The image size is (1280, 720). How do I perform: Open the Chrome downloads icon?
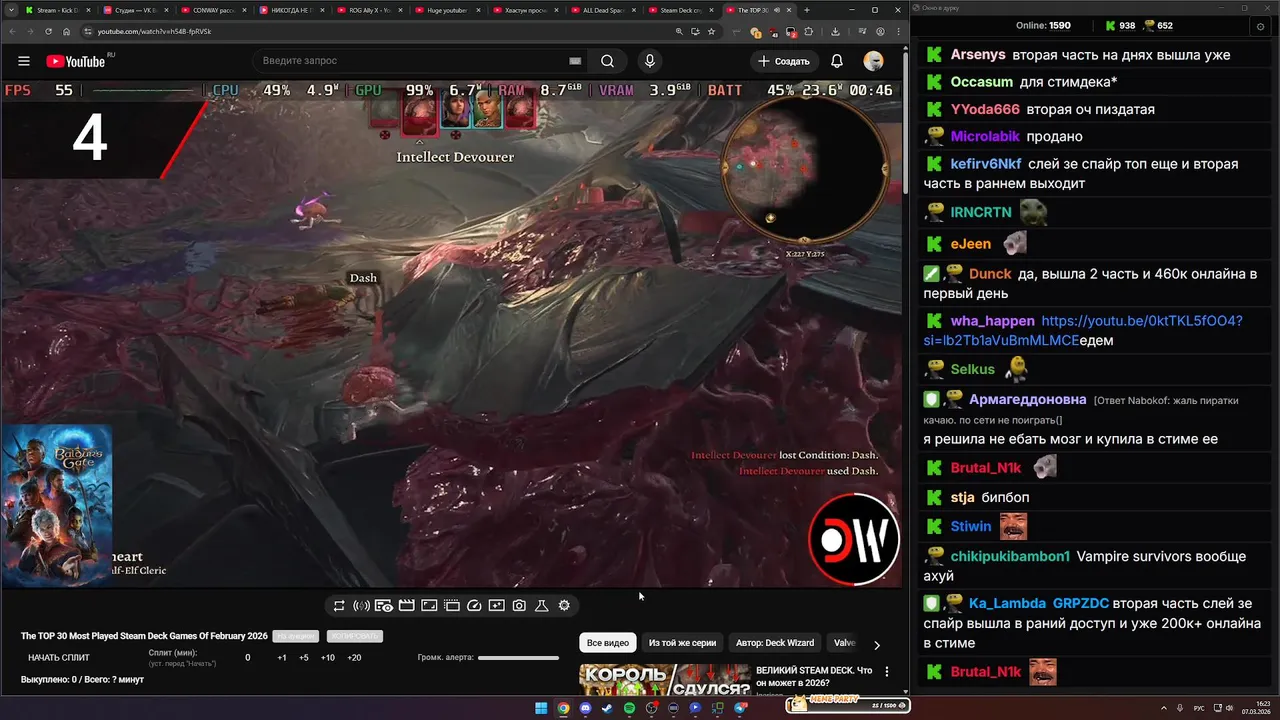pos(835,31)
